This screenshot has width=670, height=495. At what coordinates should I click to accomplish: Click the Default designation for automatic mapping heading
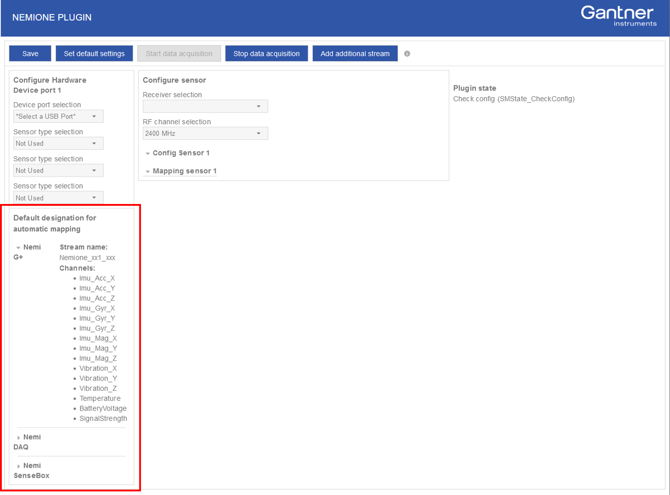coord(55,223)
